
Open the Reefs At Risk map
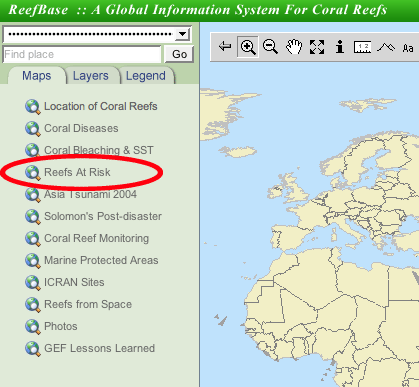[x=77, y=172]
